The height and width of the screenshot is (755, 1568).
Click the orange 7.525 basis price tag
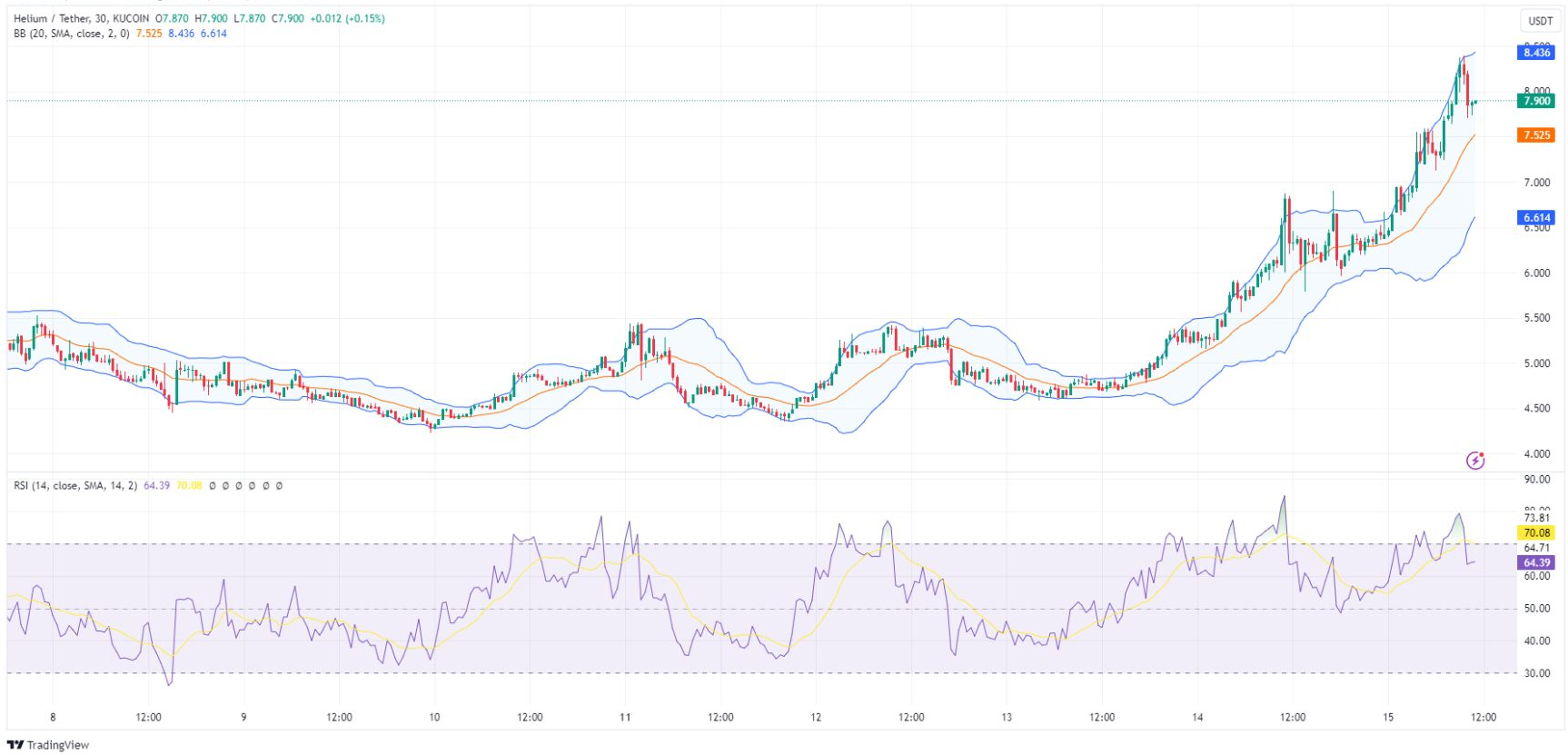pyautogui.click(x=1536, y=135)
